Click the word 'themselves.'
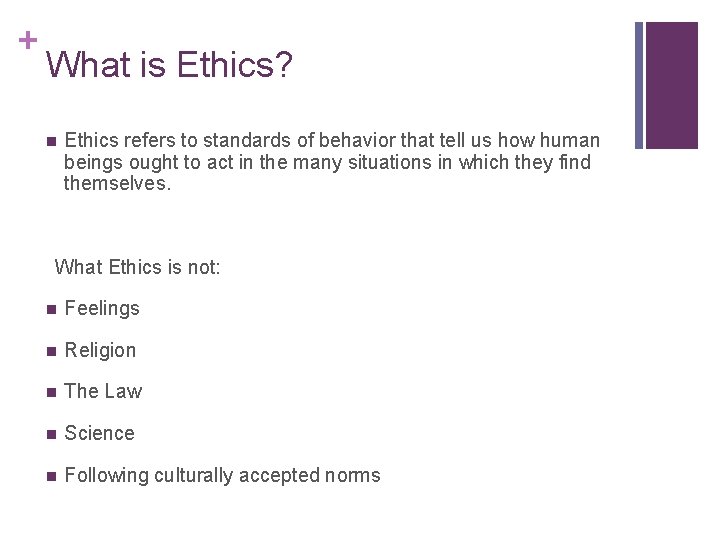This screenshot has height=540, width=720. click(x=118, y=183)
